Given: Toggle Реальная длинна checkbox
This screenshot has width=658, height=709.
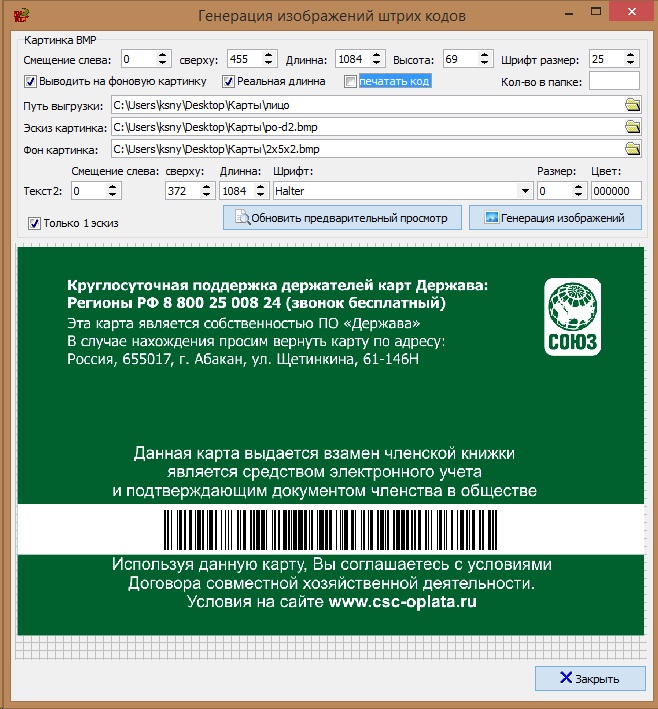Looking at the screenshot, I should coord(228,81).
